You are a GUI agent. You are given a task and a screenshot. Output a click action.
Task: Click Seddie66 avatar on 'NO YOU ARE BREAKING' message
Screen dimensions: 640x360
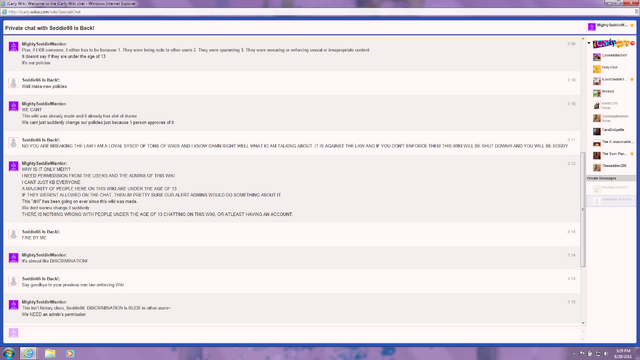[x=13, y=142]
